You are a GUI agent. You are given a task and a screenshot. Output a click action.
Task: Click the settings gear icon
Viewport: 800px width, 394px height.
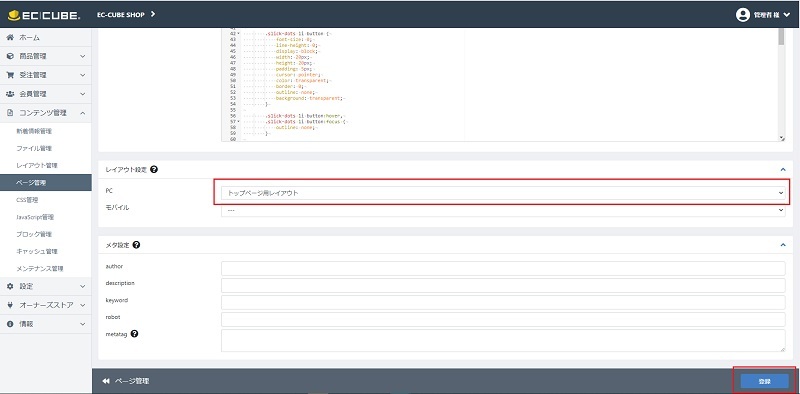(10, 286)
